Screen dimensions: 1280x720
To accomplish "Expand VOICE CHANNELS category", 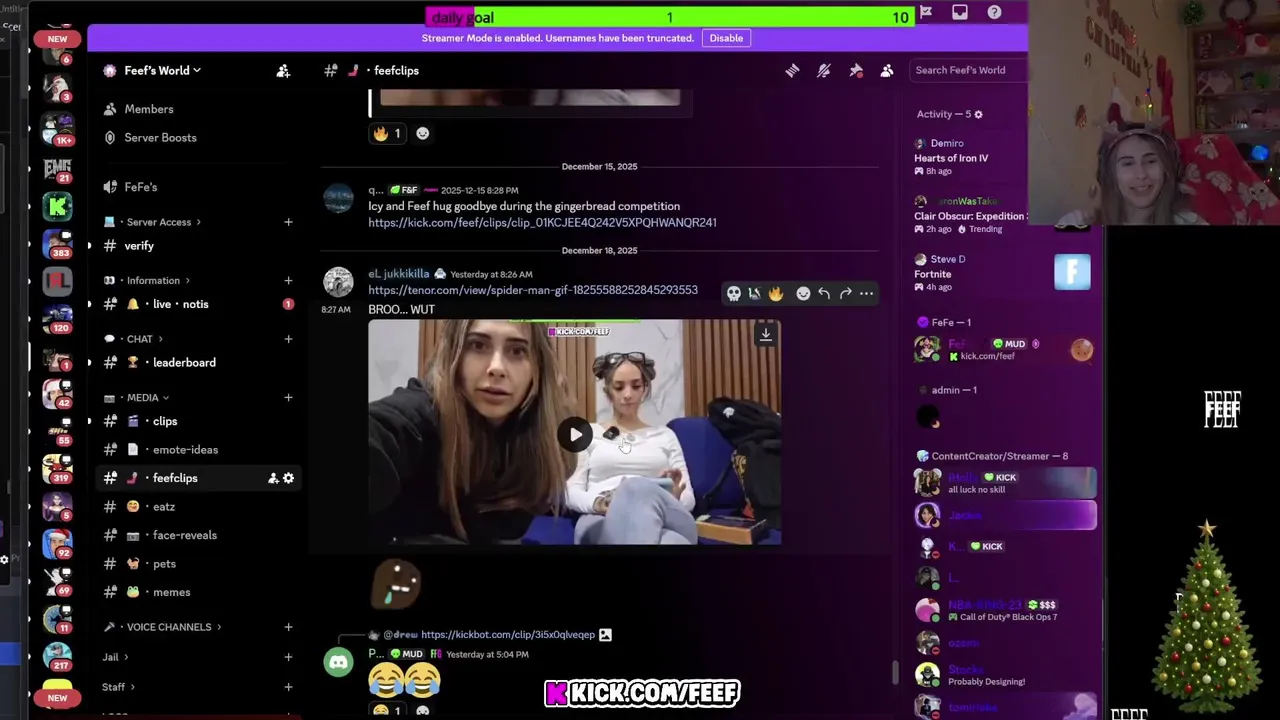I will [169, 627].
